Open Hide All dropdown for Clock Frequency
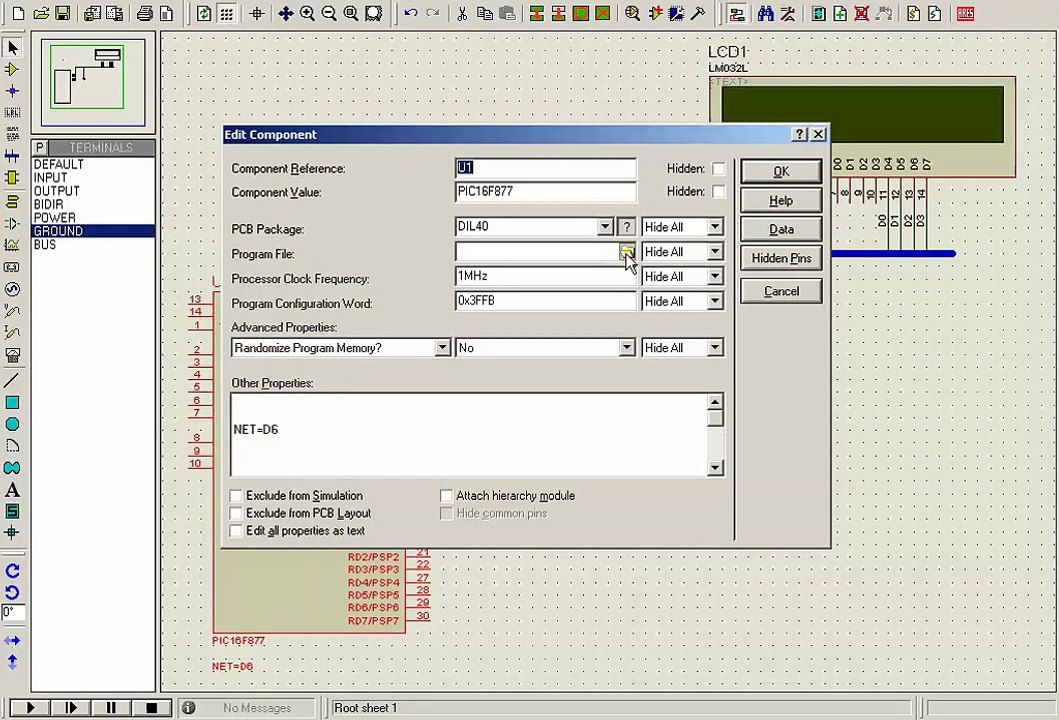The height and width of the screenshot is (720, 1059). coord(715,276)
